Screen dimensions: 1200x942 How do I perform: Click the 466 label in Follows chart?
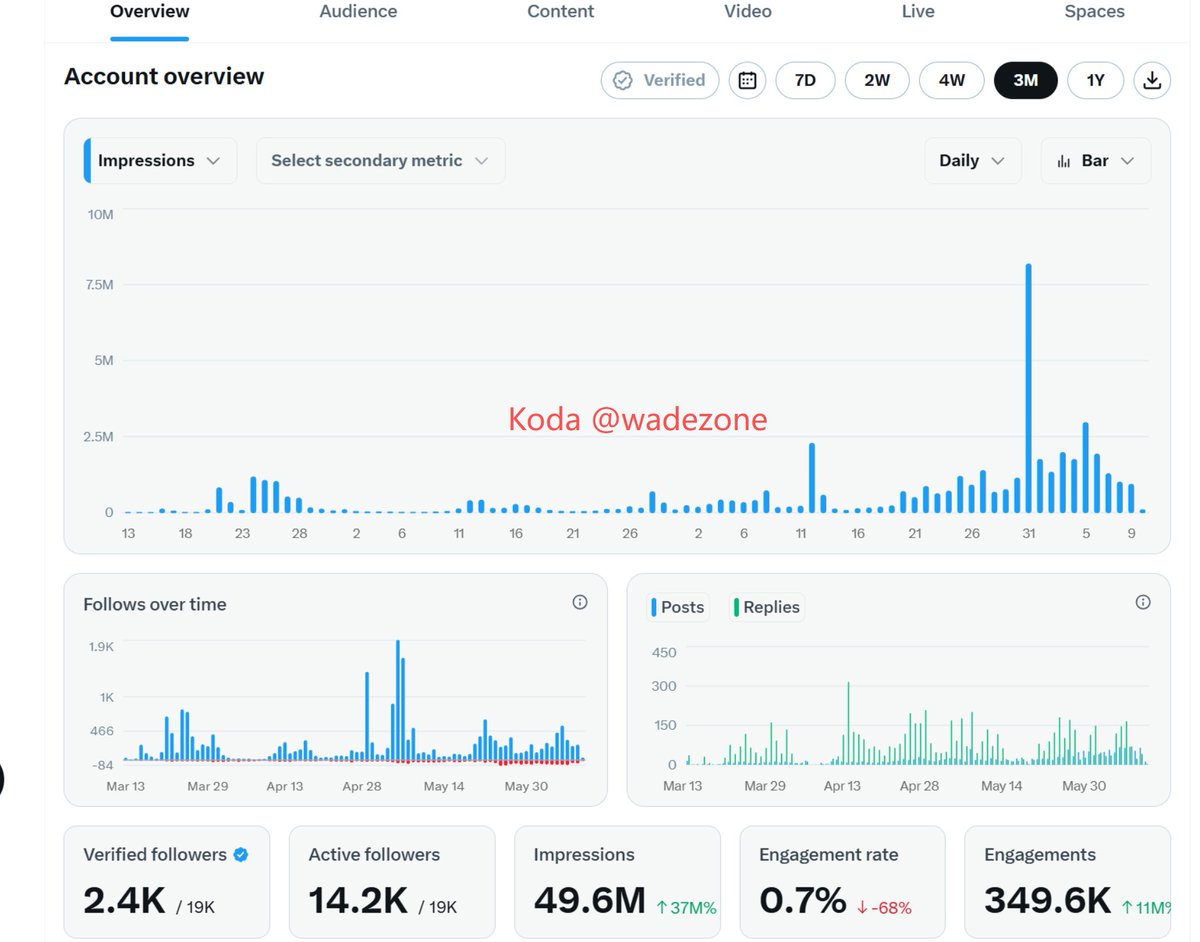(102, 732)
